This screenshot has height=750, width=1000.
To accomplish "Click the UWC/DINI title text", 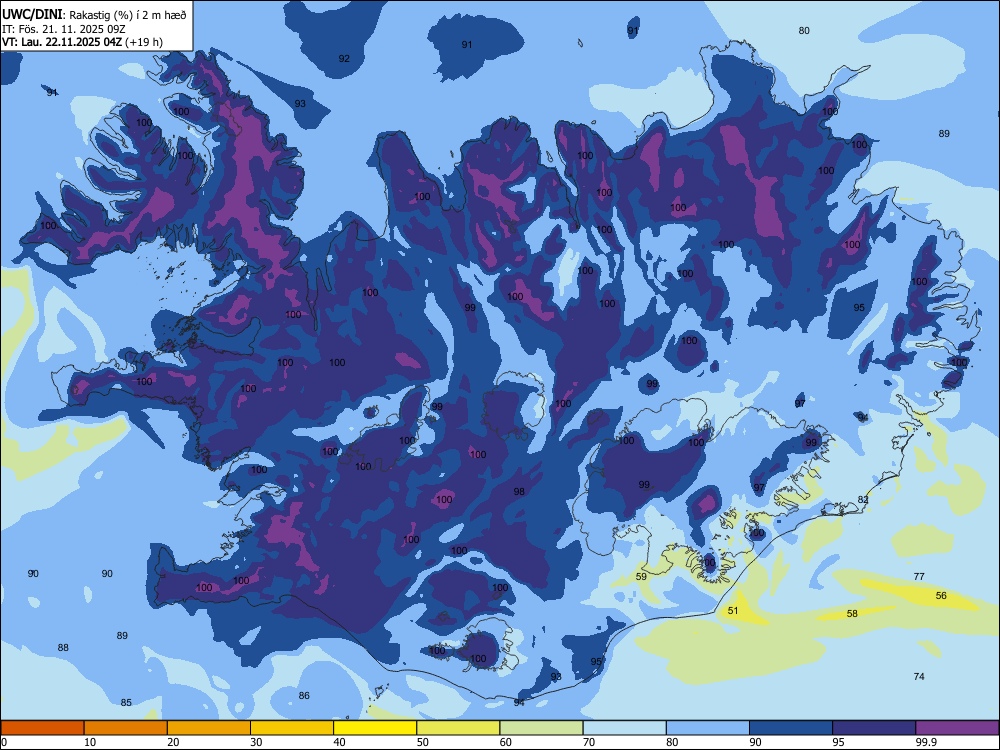I will [32, 15].
